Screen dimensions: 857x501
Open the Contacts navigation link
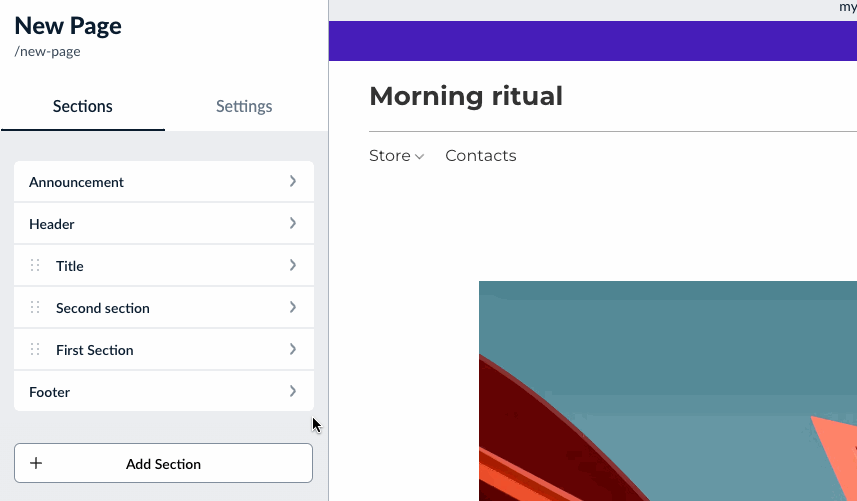tap(481, 156)
